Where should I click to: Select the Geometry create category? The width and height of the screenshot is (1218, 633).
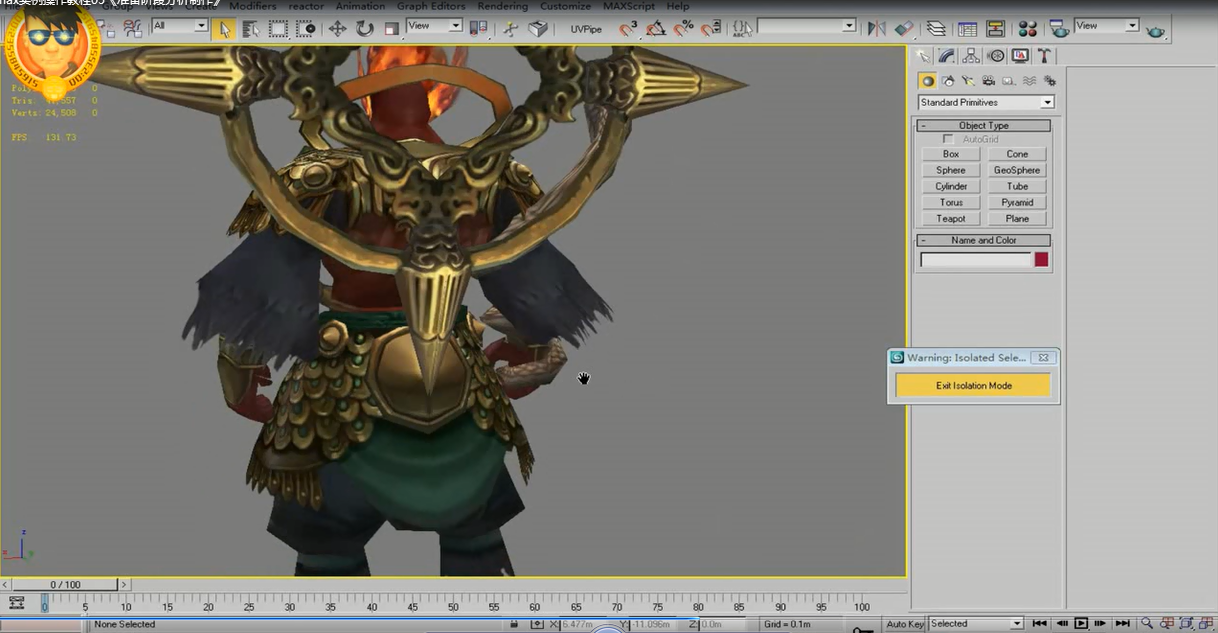coord(928,81)
